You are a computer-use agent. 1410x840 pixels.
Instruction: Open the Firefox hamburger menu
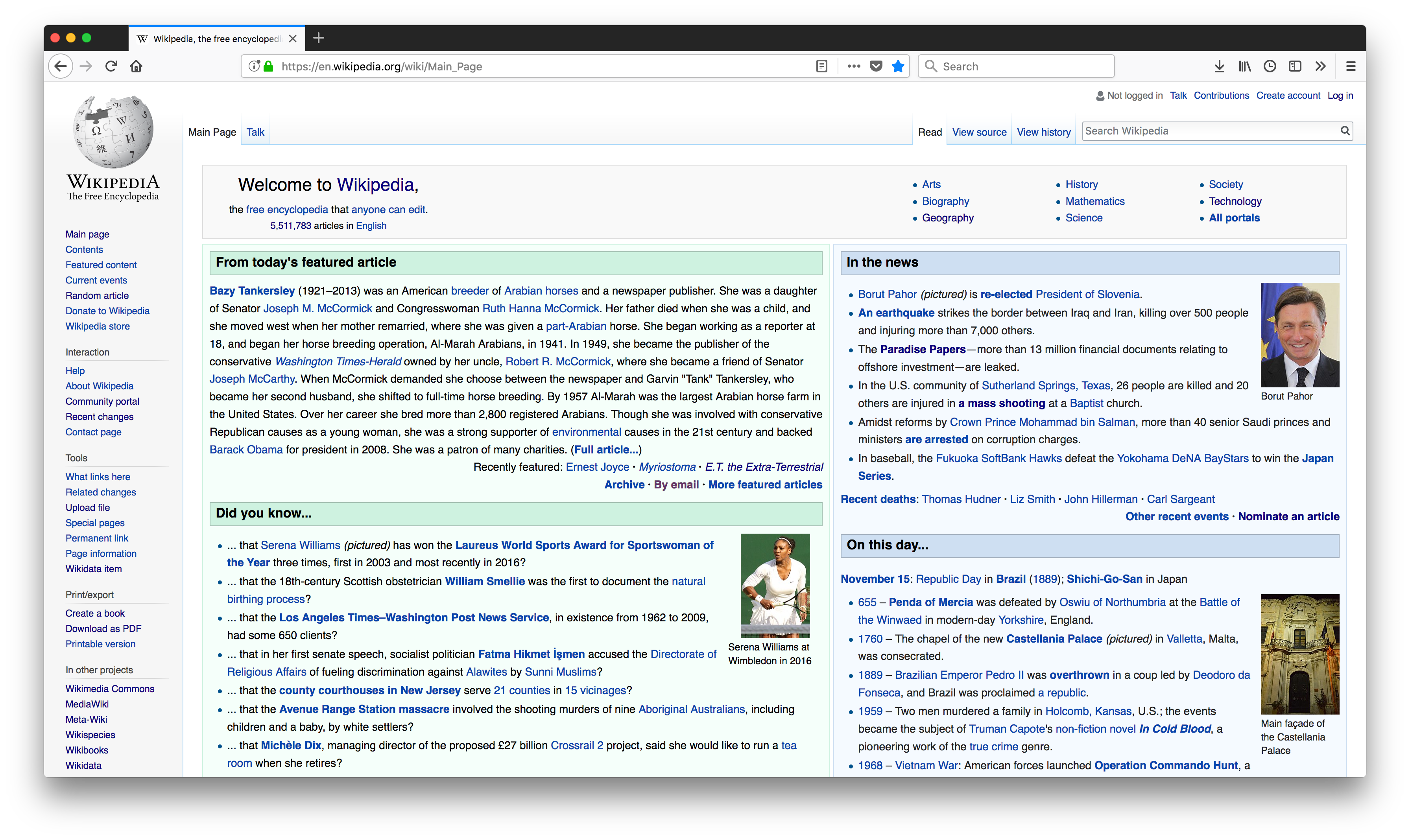(1351, 66)
